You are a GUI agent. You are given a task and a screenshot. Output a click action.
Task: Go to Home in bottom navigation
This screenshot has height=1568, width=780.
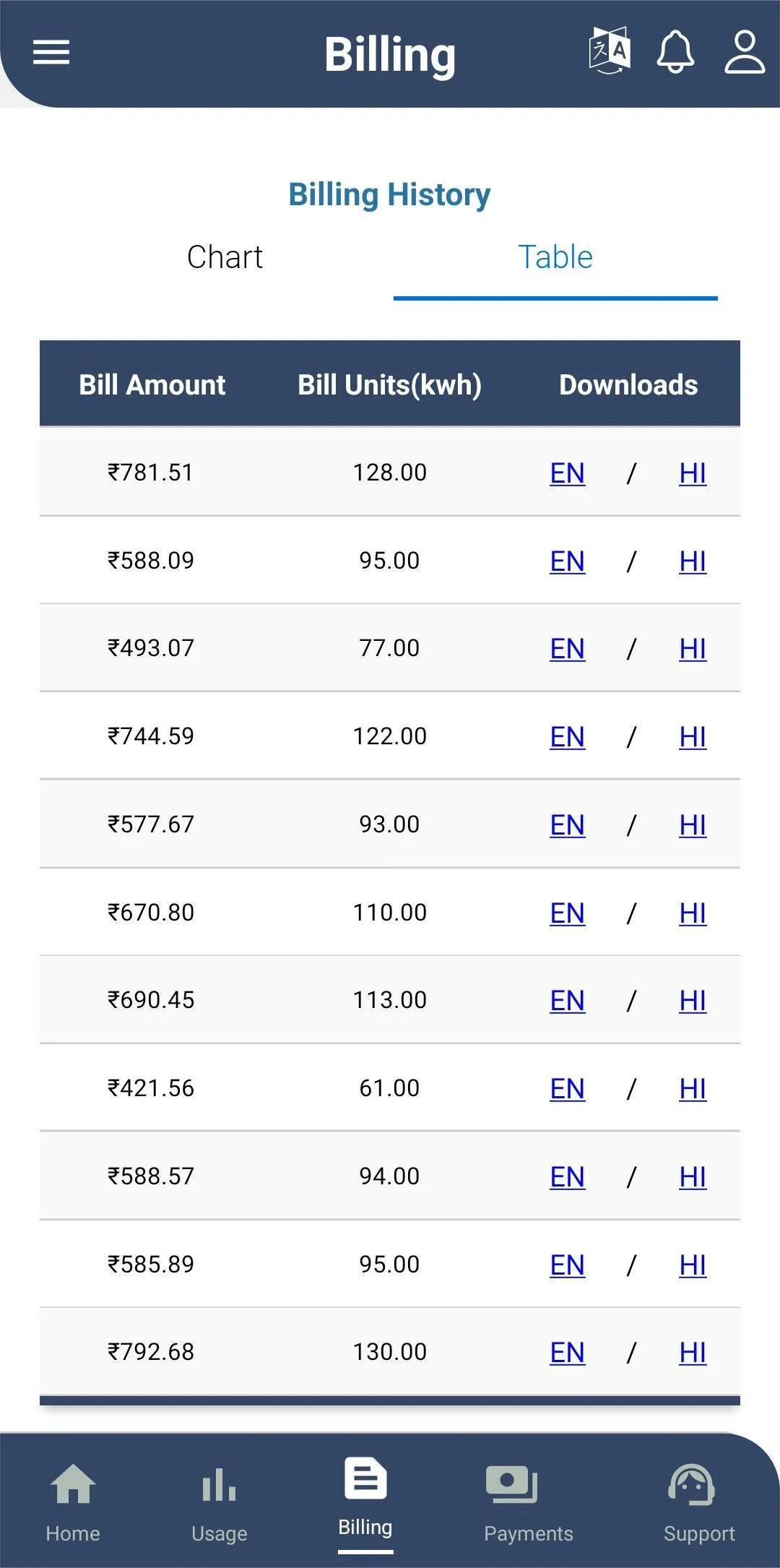(73, 1500)
